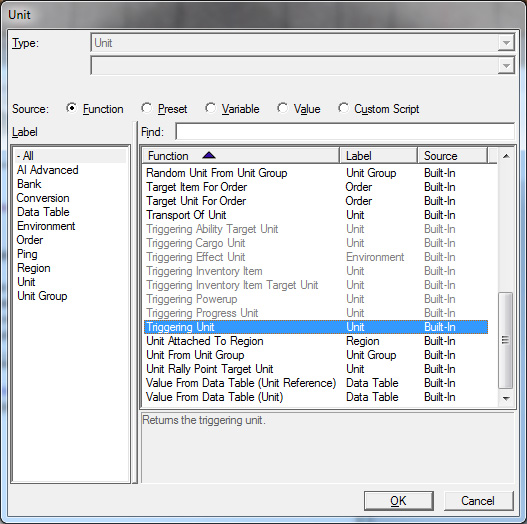Sort the list by the Label column header
Image resolution: width=527 pixels, height=524 pixels.
(x=378, y=156)
